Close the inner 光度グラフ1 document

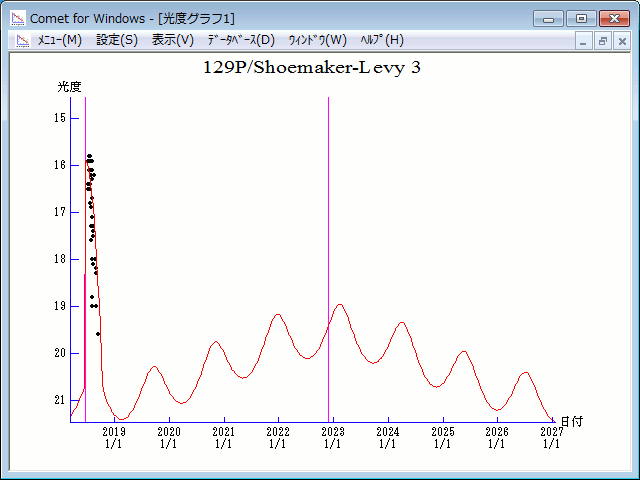click(x=621, y=41)
